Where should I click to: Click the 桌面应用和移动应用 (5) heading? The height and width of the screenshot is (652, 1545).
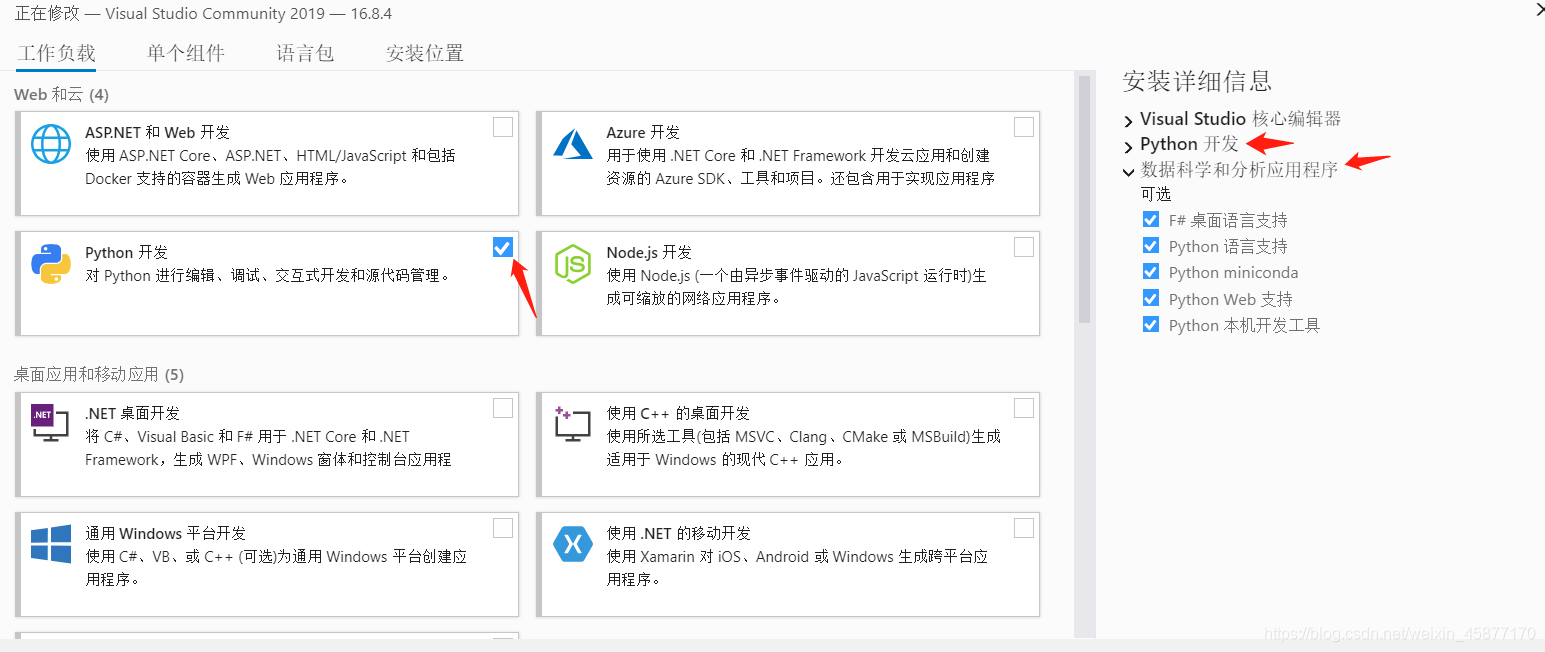99,374
